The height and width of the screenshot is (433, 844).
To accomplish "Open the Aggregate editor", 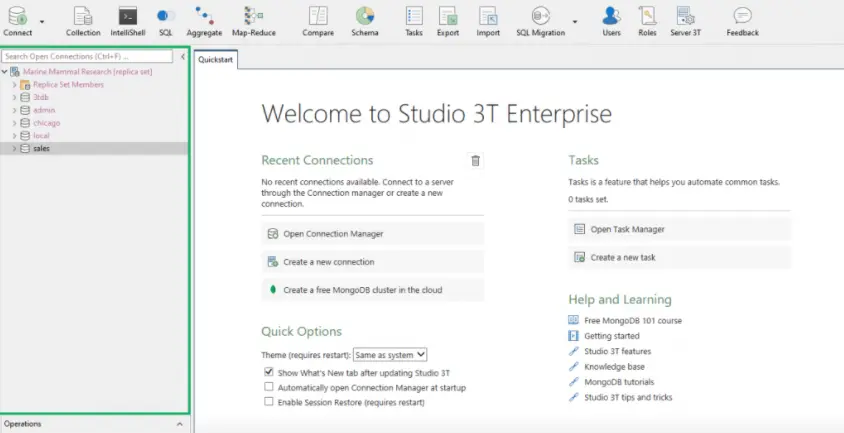I will coord(204,21).
